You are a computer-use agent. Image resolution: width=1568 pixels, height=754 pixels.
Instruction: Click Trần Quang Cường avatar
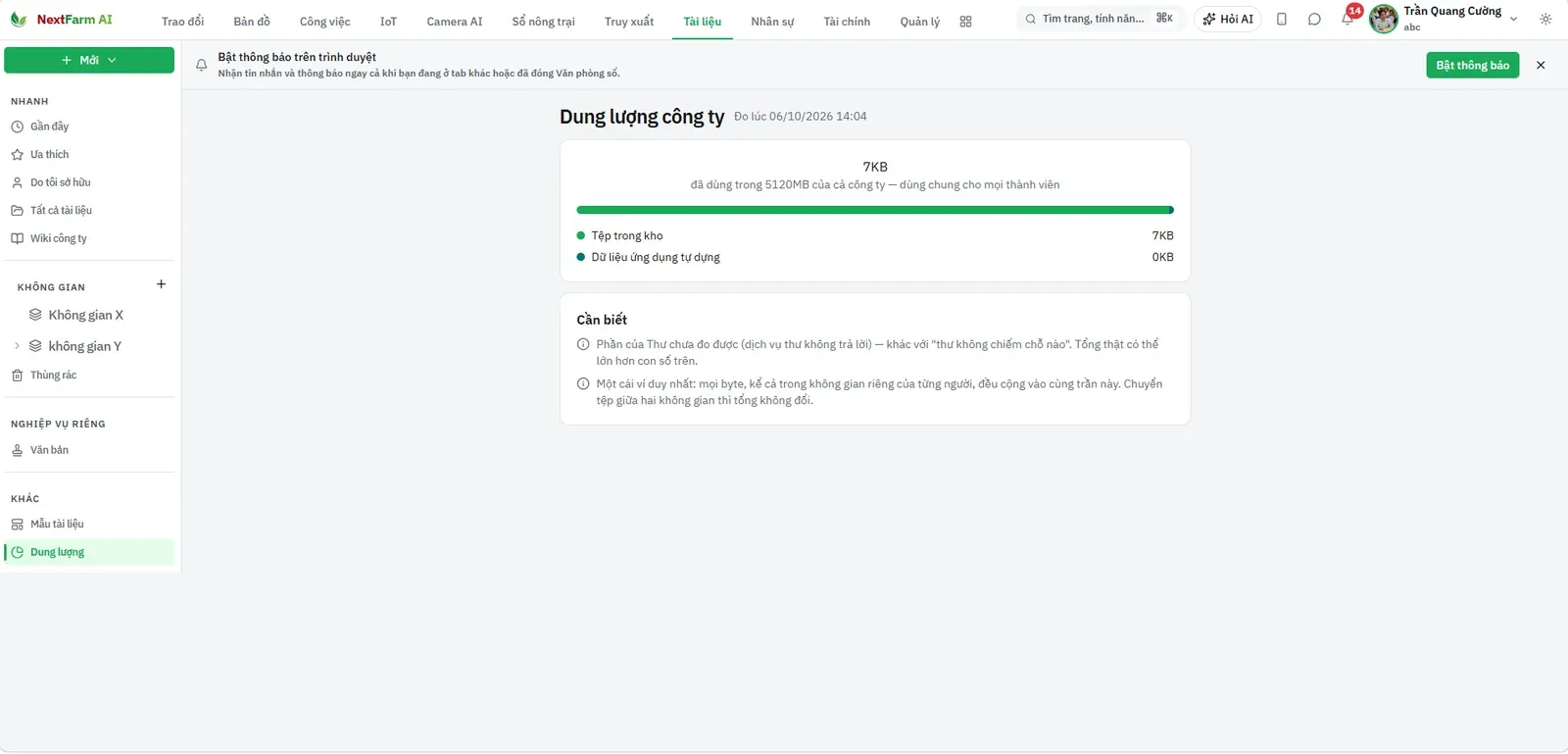click(x=1383, y=19)
